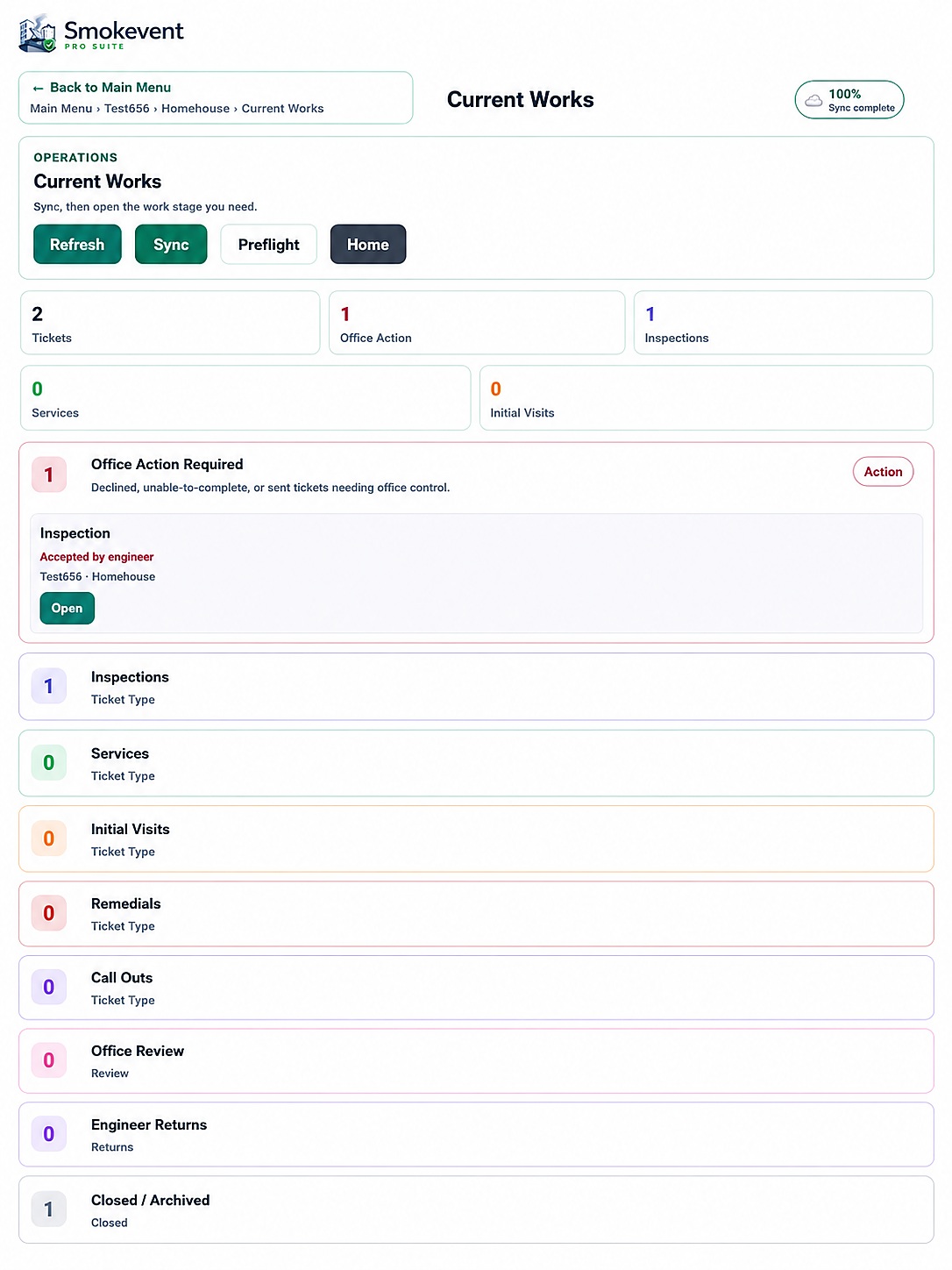Expand the Inspections Ticket Type section
Viewport: 952px width, 1270px height.
click(476, 687)
